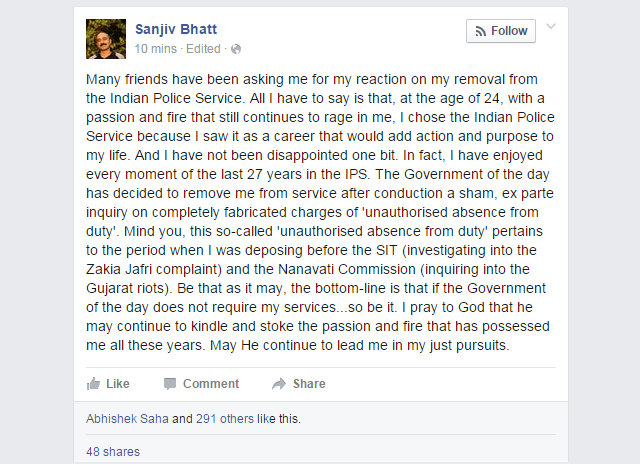Click the public globe privacy icon
Image resolution: width=640 pixels, height=464 pixels.
236,49
